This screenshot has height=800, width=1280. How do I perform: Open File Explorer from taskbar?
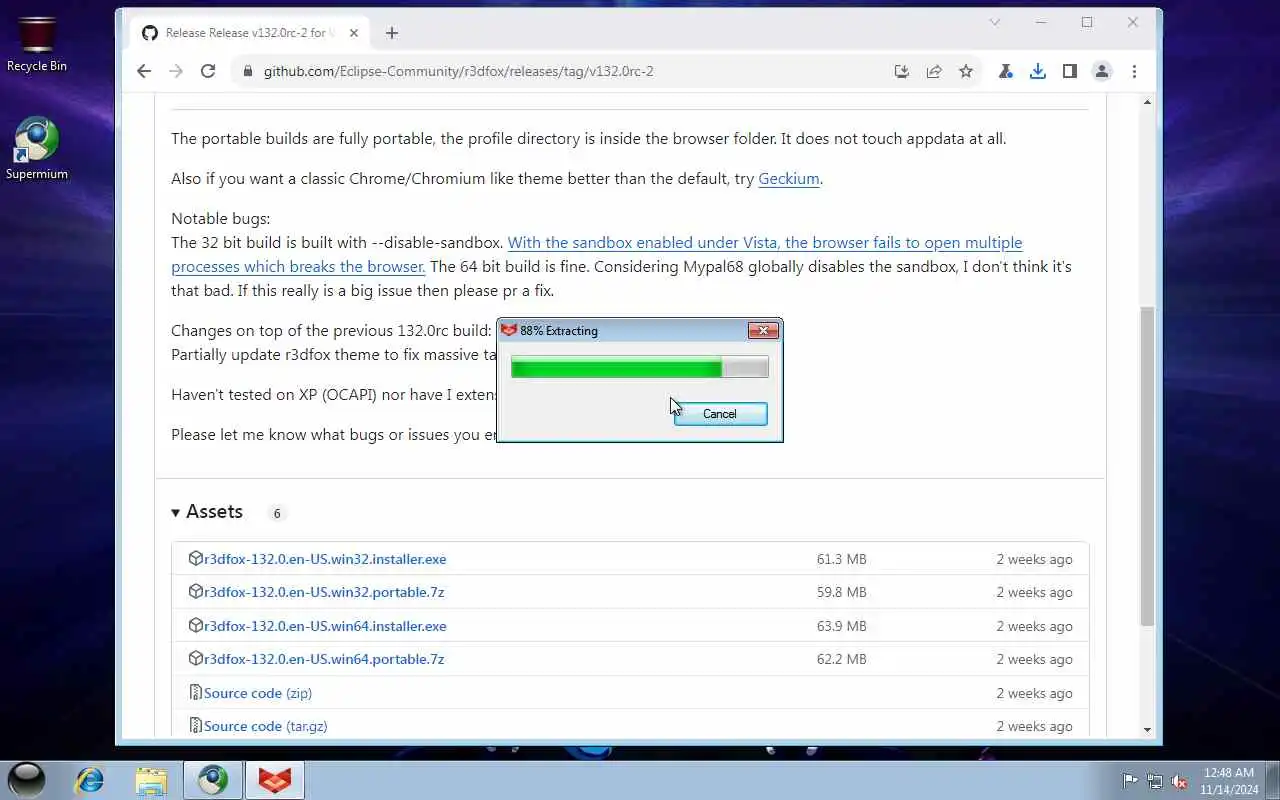[151, 780]
